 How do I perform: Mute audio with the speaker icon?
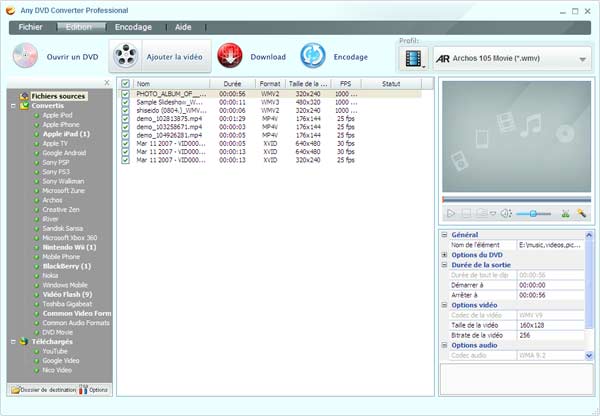pos(506,213)
